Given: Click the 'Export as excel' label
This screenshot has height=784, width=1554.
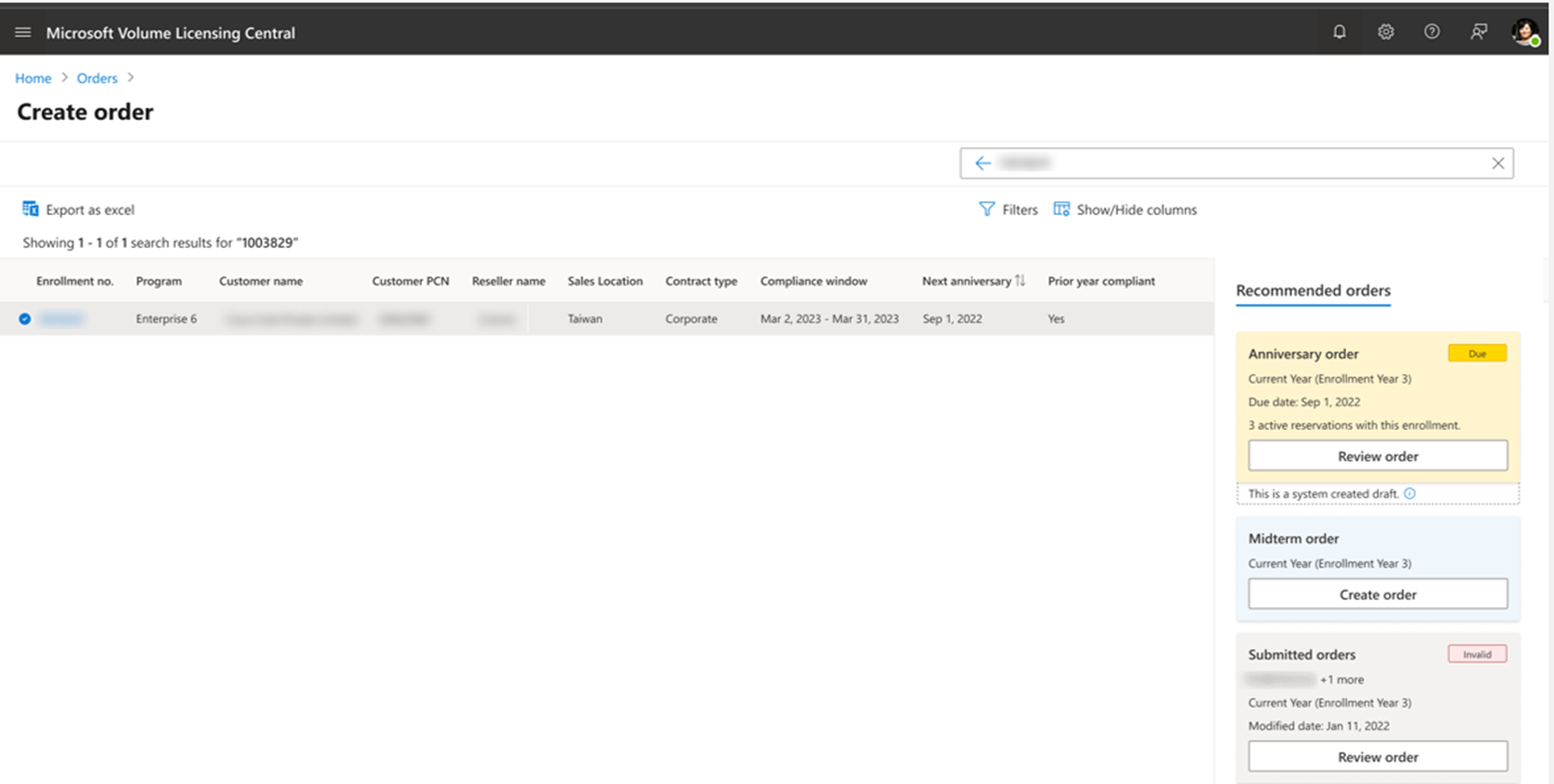Looking at the screenshot, I should 90,209.
